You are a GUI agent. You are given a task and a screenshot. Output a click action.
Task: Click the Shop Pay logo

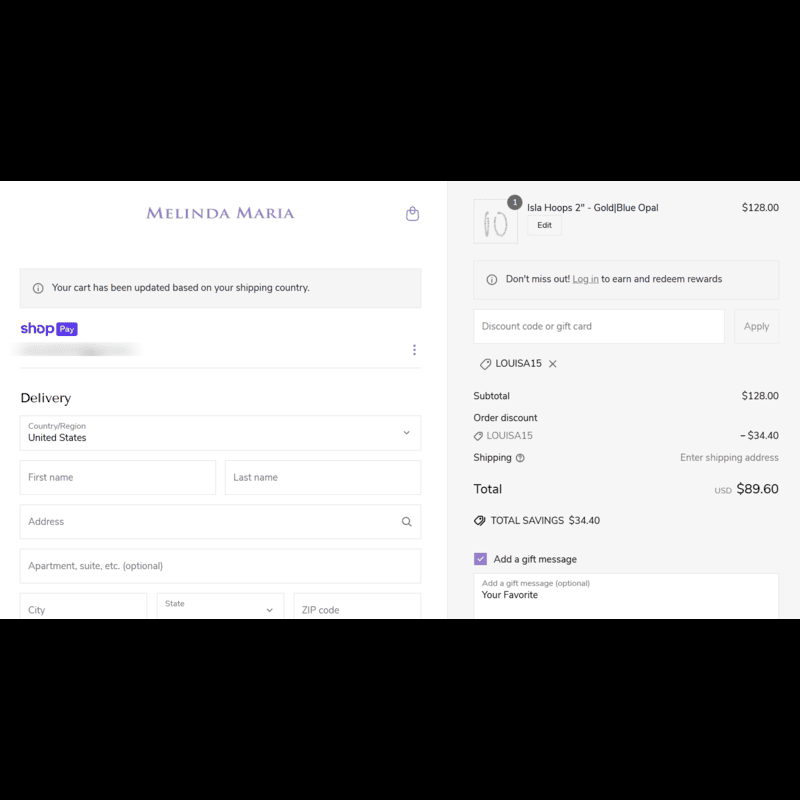[49, 329]
